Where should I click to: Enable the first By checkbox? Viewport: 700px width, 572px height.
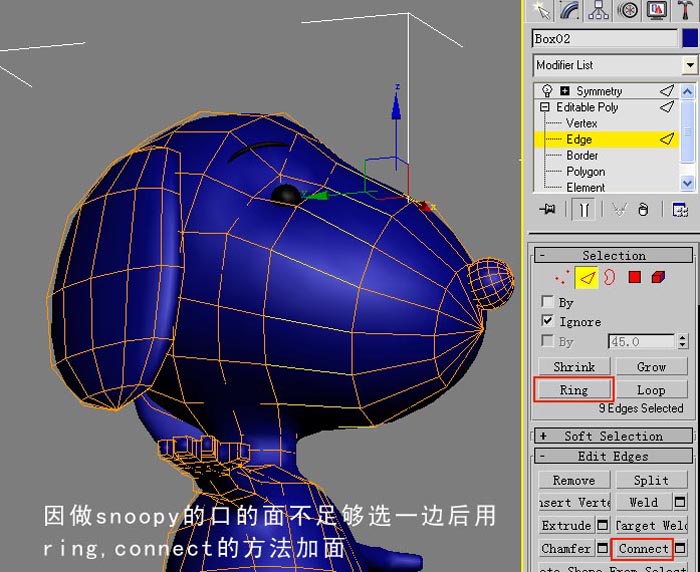point(548,301)
